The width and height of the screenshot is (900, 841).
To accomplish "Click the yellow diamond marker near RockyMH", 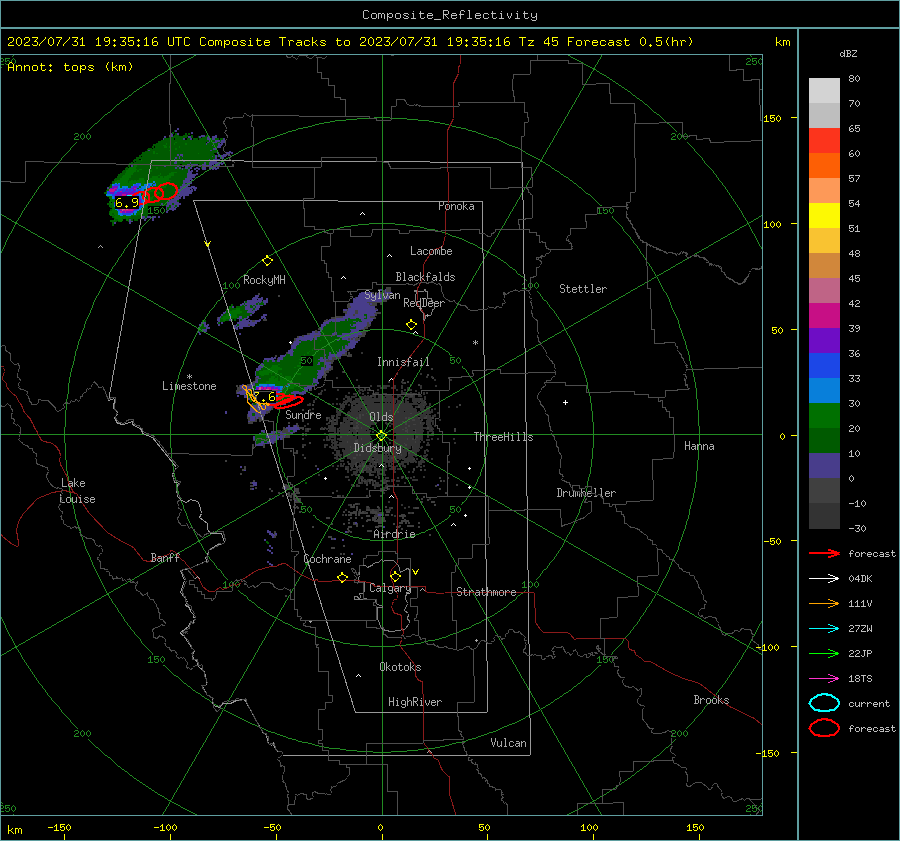I will [x=267, y=261].
